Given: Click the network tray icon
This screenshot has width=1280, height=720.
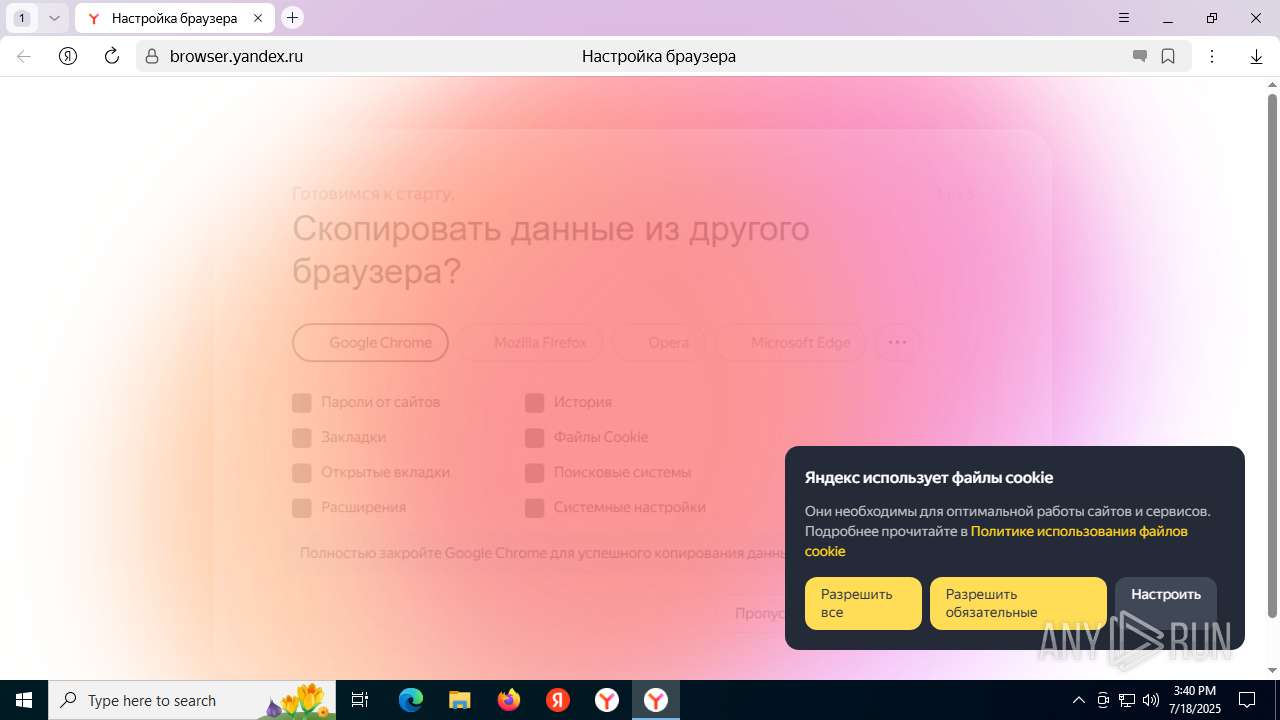Looking at the screenshot, I should (1127, 700).
